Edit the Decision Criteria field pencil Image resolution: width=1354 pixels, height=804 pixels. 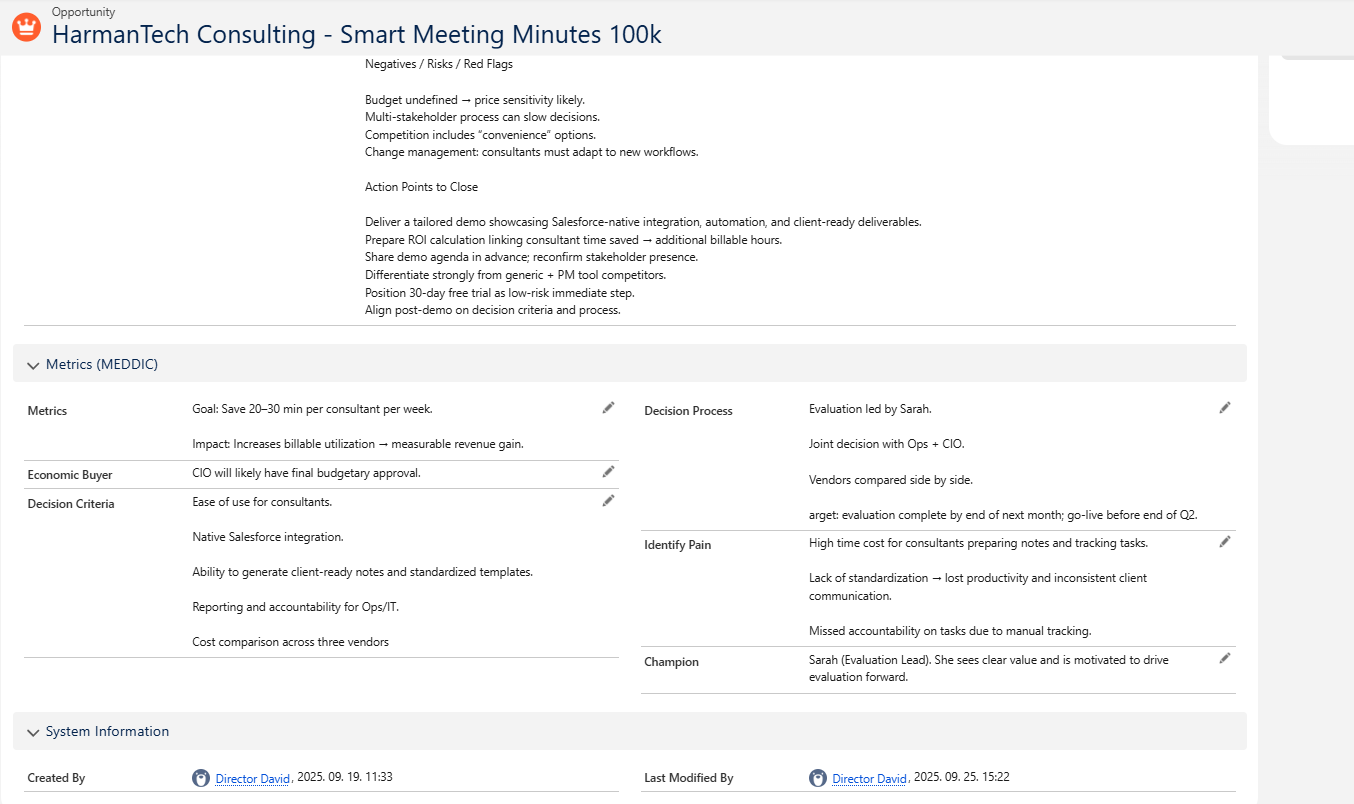coord(608,501)
